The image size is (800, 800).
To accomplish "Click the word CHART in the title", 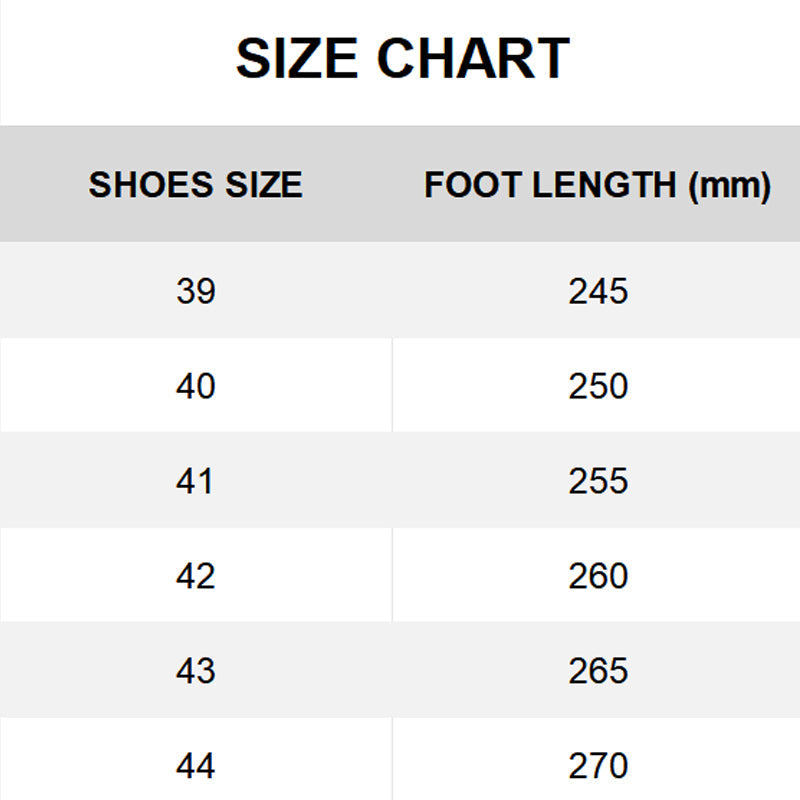I will point(474,59).
